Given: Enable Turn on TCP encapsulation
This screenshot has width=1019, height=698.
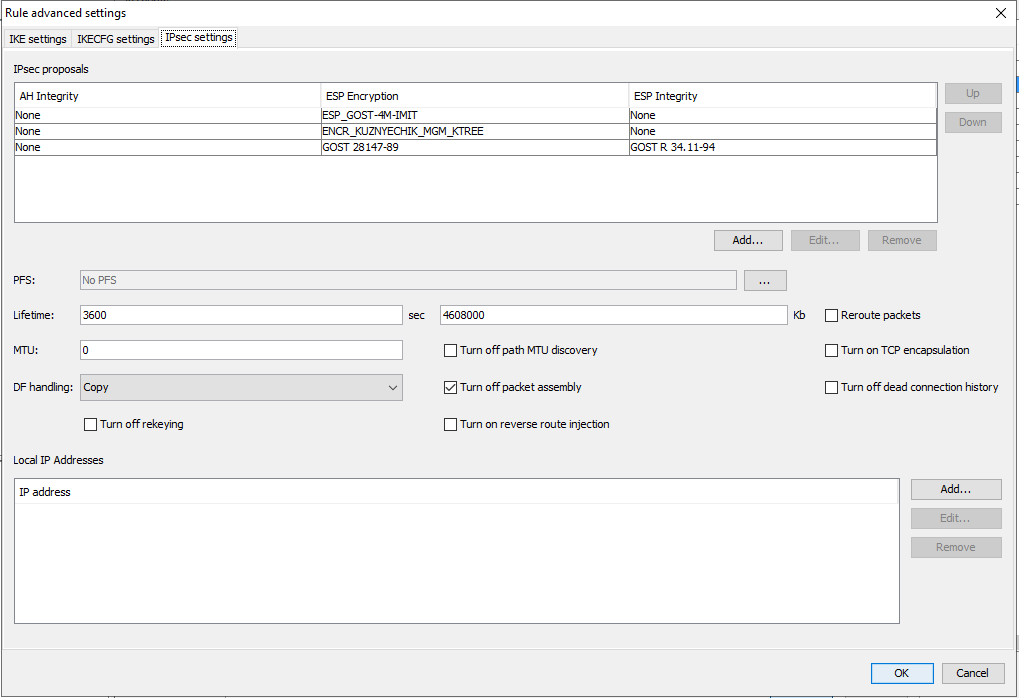Looking at the screenshot, I should [x=831, y=350].
